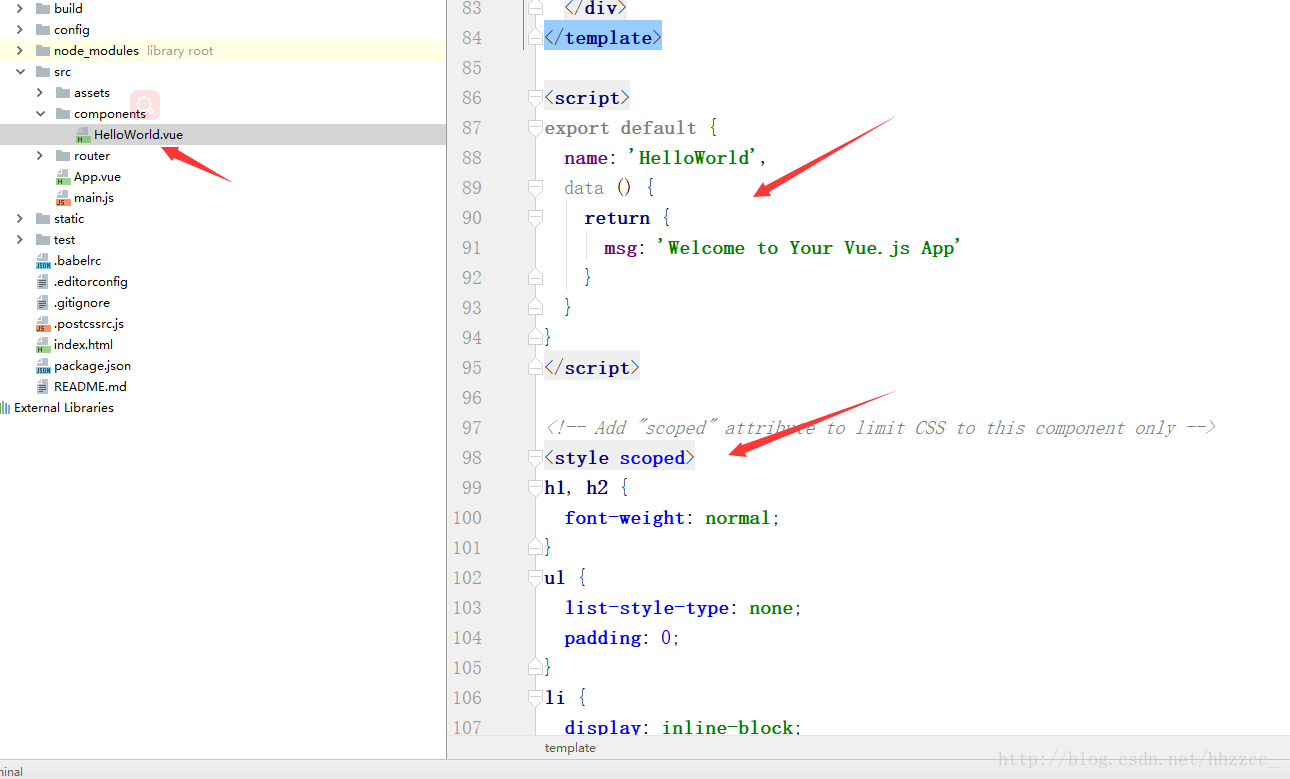Fold the export default block on line 87
This screenshot has width=1290, height=779.
[x=535, y=128]
